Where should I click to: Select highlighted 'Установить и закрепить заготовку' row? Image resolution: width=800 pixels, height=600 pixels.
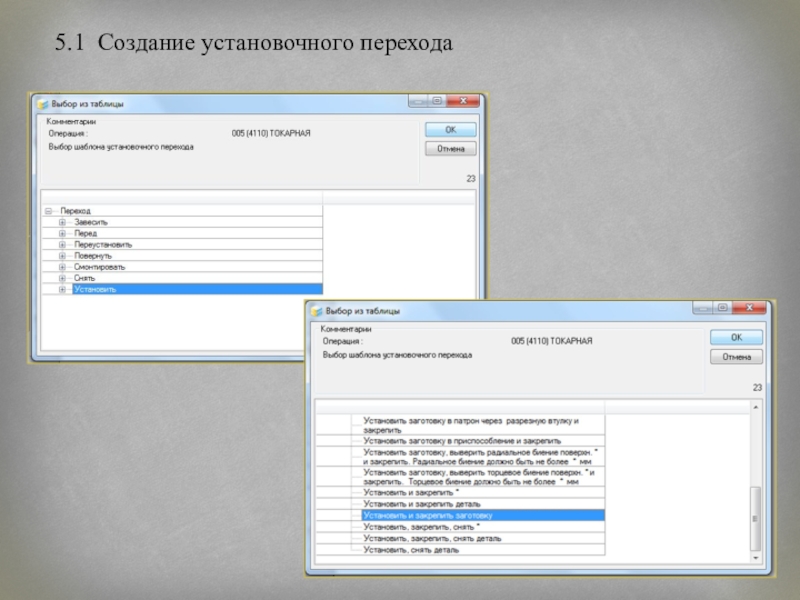point(428,516)
